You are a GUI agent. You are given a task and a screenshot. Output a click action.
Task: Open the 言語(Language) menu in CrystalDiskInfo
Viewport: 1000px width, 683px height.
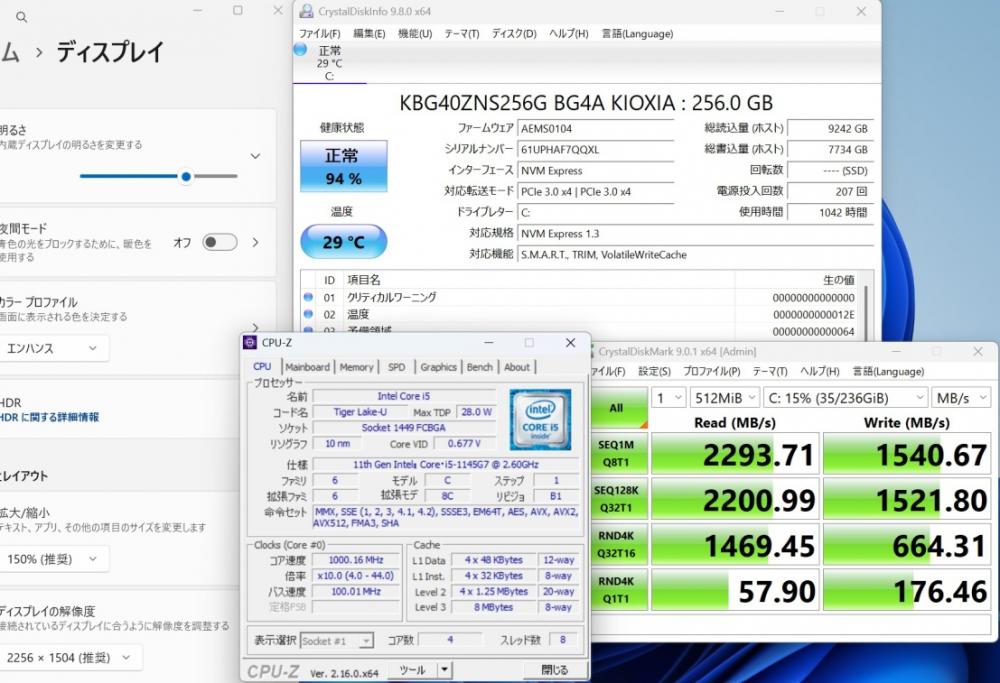point(637,33)
